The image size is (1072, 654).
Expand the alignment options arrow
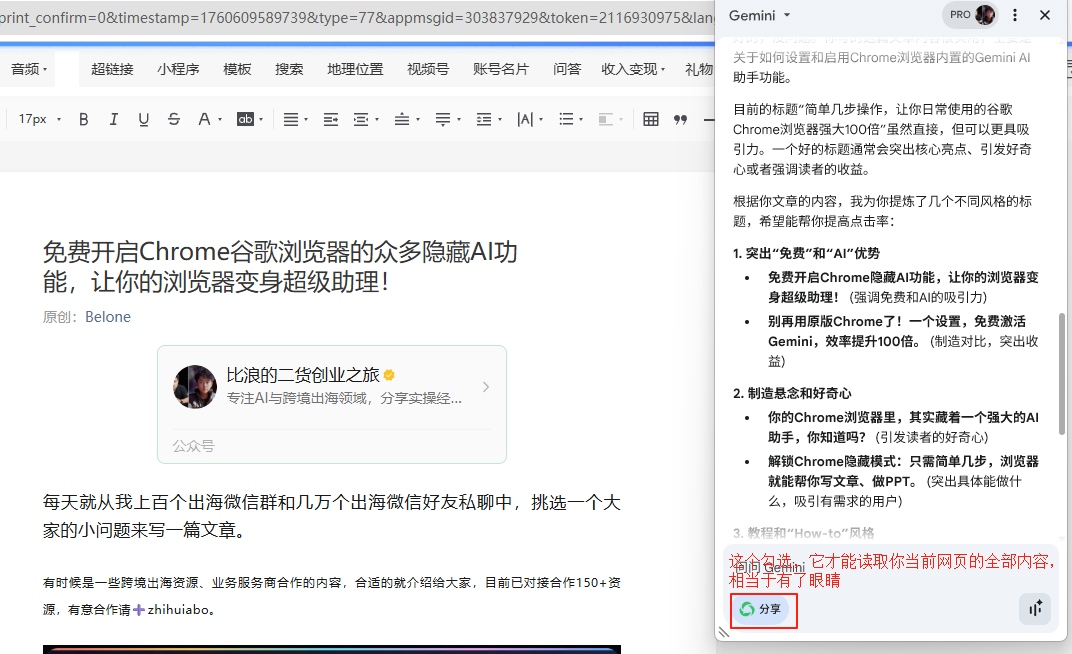[306, 120]
